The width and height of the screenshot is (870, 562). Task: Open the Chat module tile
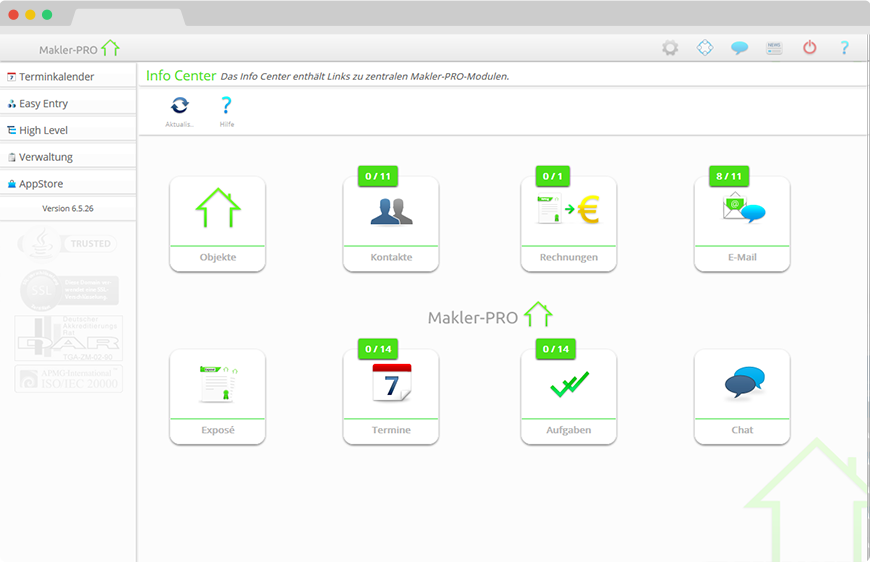click(742, 397)
